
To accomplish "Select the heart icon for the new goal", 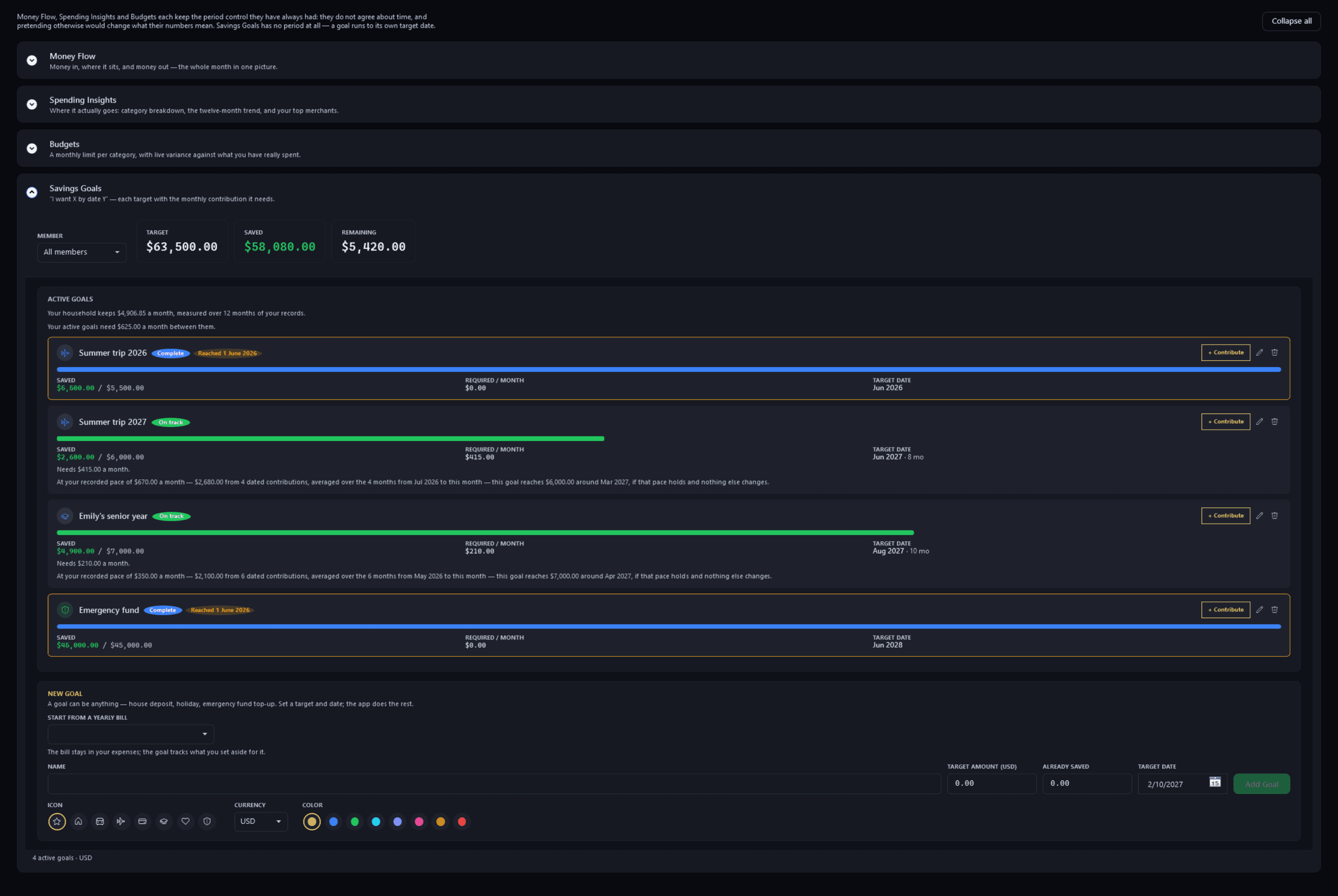I will click(x=185, y=821).
